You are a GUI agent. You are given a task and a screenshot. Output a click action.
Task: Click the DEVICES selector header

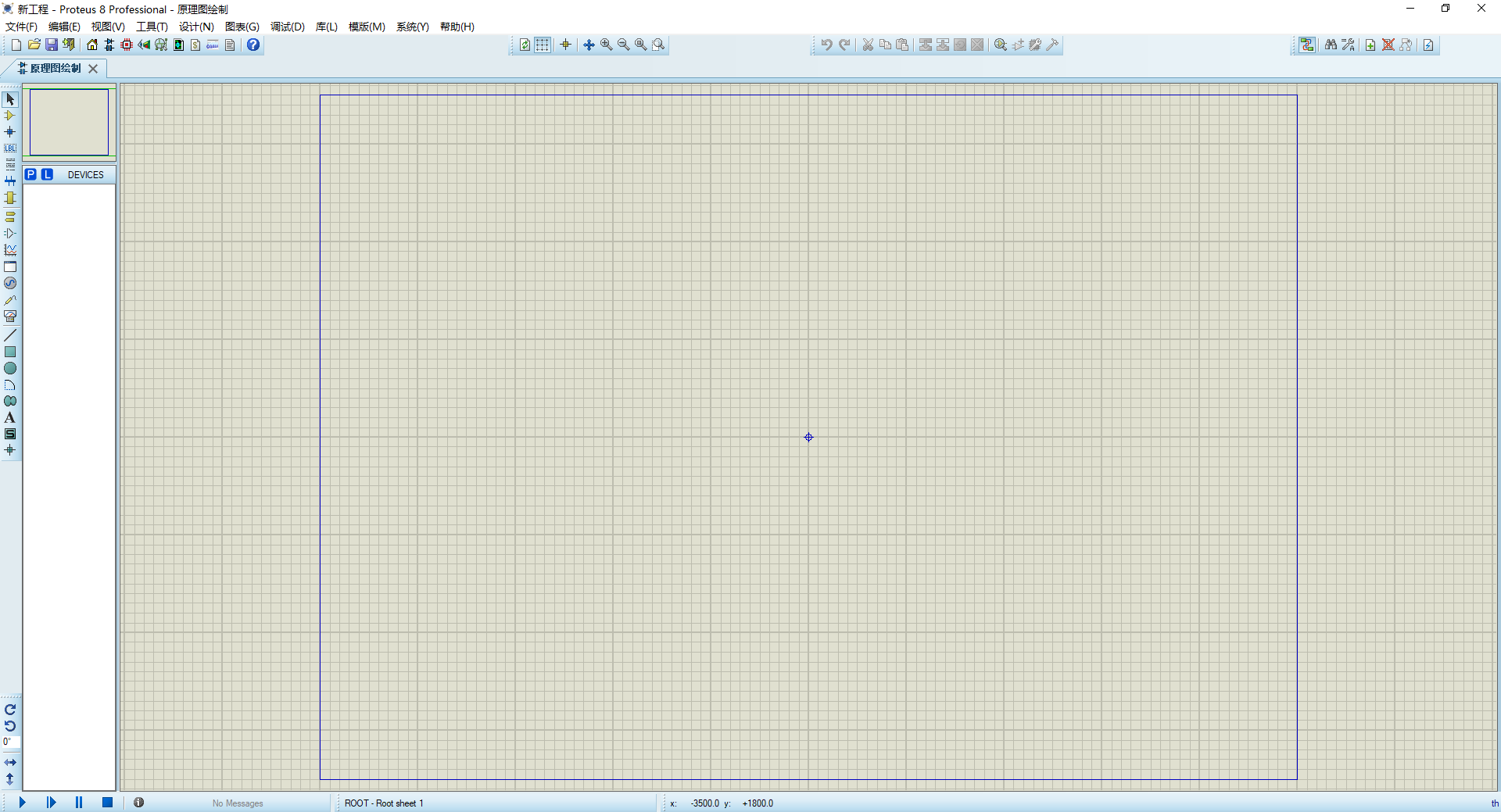point(86,174)
